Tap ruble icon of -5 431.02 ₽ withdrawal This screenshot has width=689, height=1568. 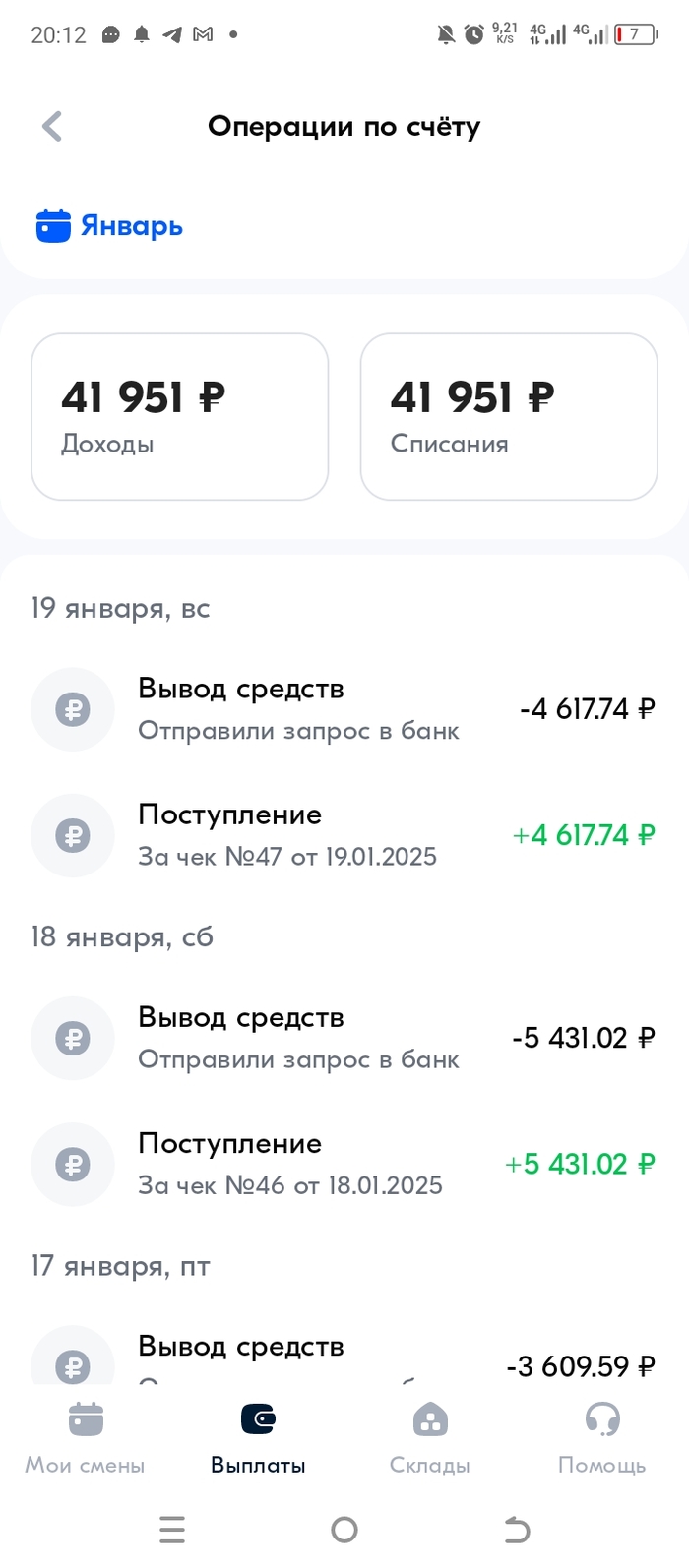click(x=73, y=1038)
